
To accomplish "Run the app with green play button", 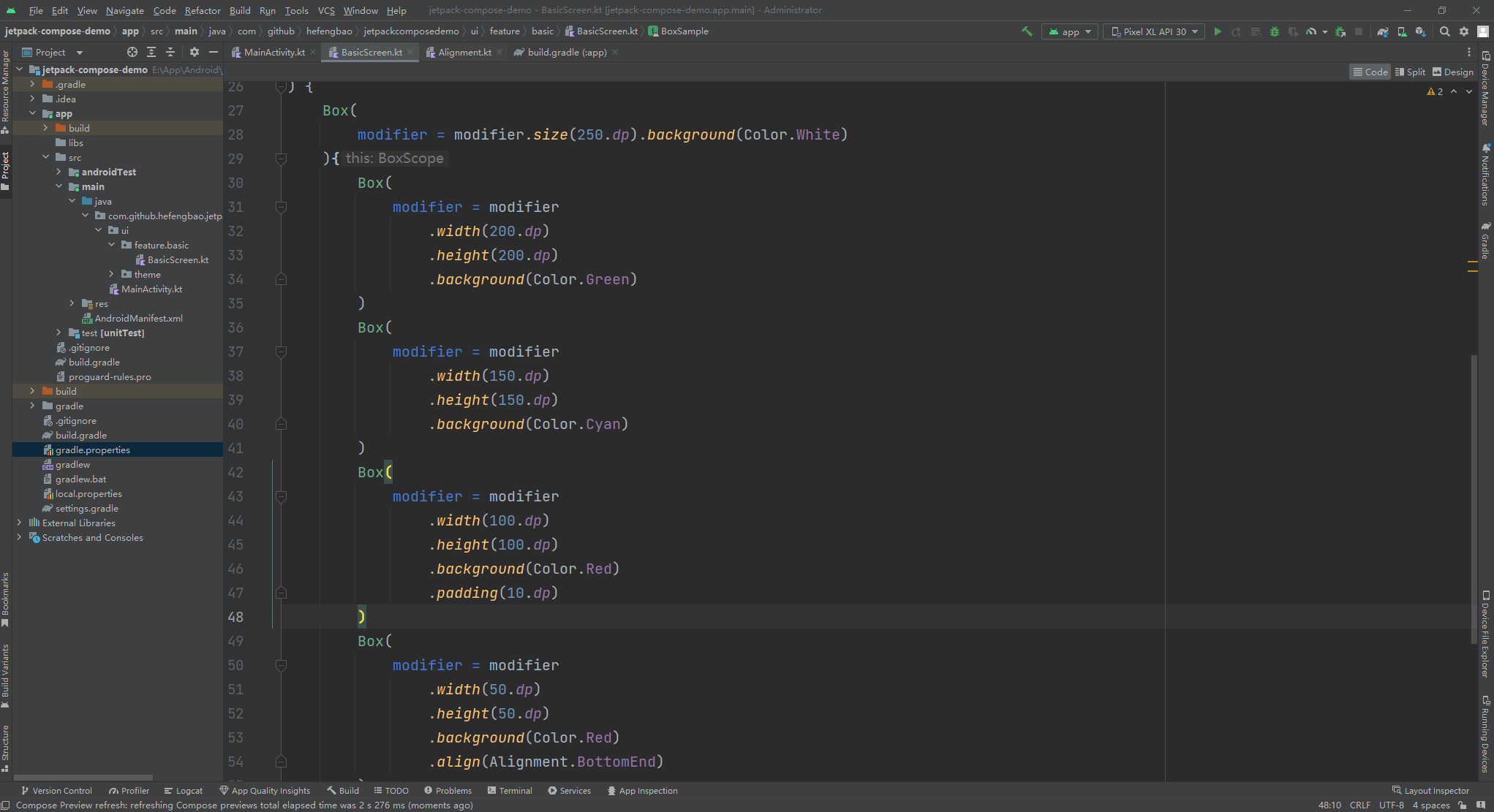I will tap(1218, 31).
